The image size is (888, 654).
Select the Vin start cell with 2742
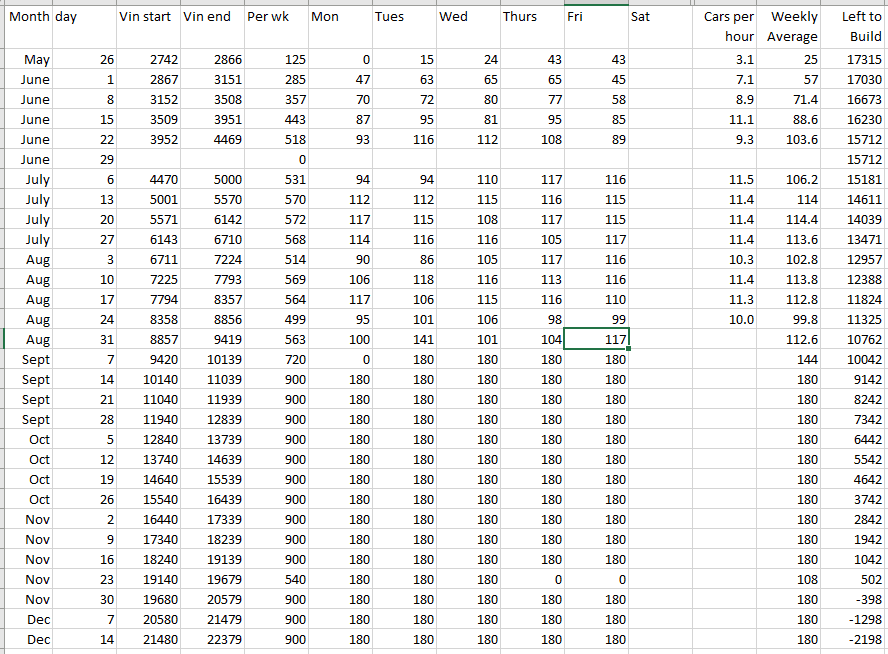point(147,60)
